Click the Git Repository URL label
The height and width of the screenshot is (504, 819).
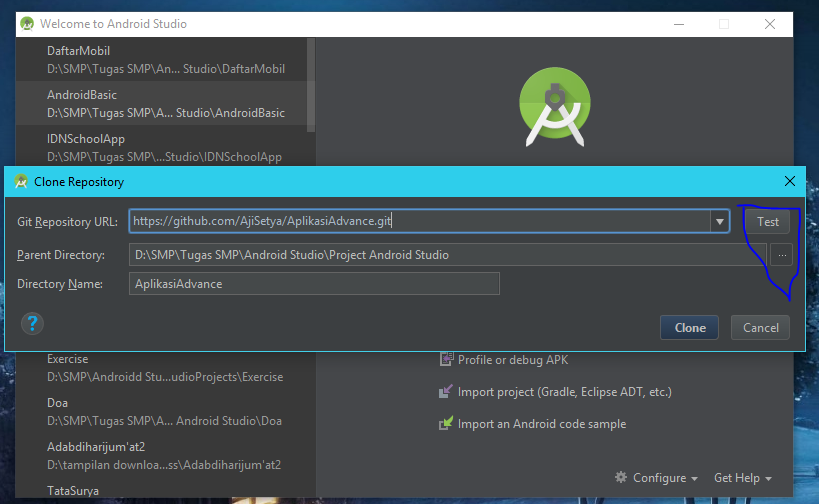coord(67,222)
